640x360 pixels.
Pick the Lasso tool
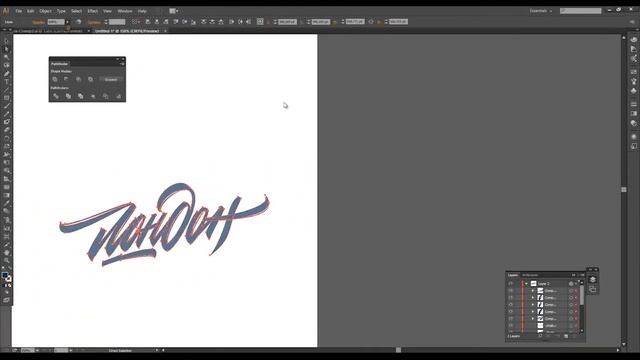(7, 65)
